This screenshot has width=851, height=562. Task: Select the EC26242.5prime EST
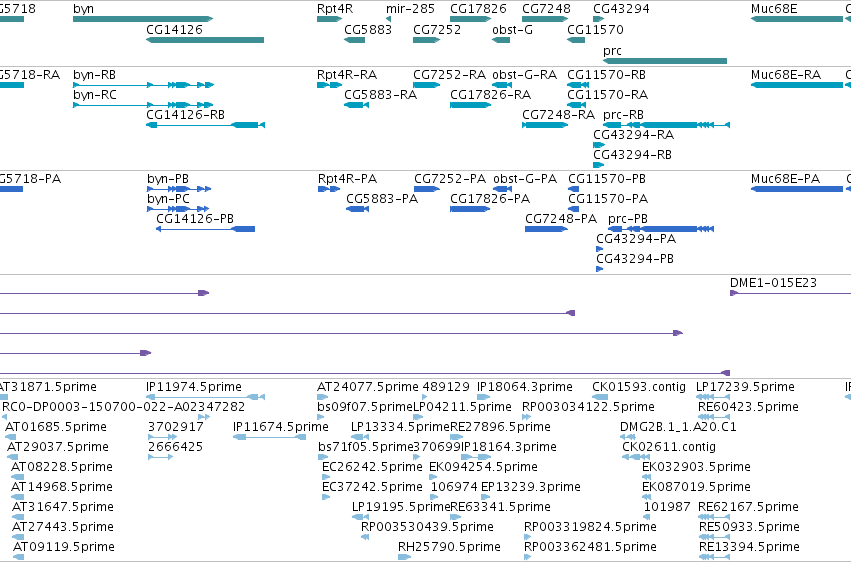pos(326,477)
